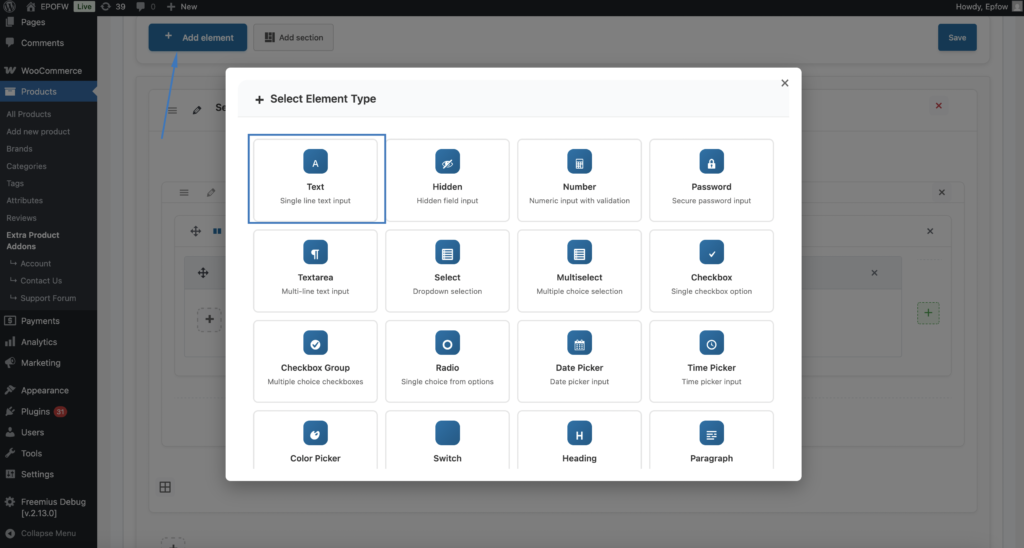
Task: Click the Save button
Action: [956, 37]
